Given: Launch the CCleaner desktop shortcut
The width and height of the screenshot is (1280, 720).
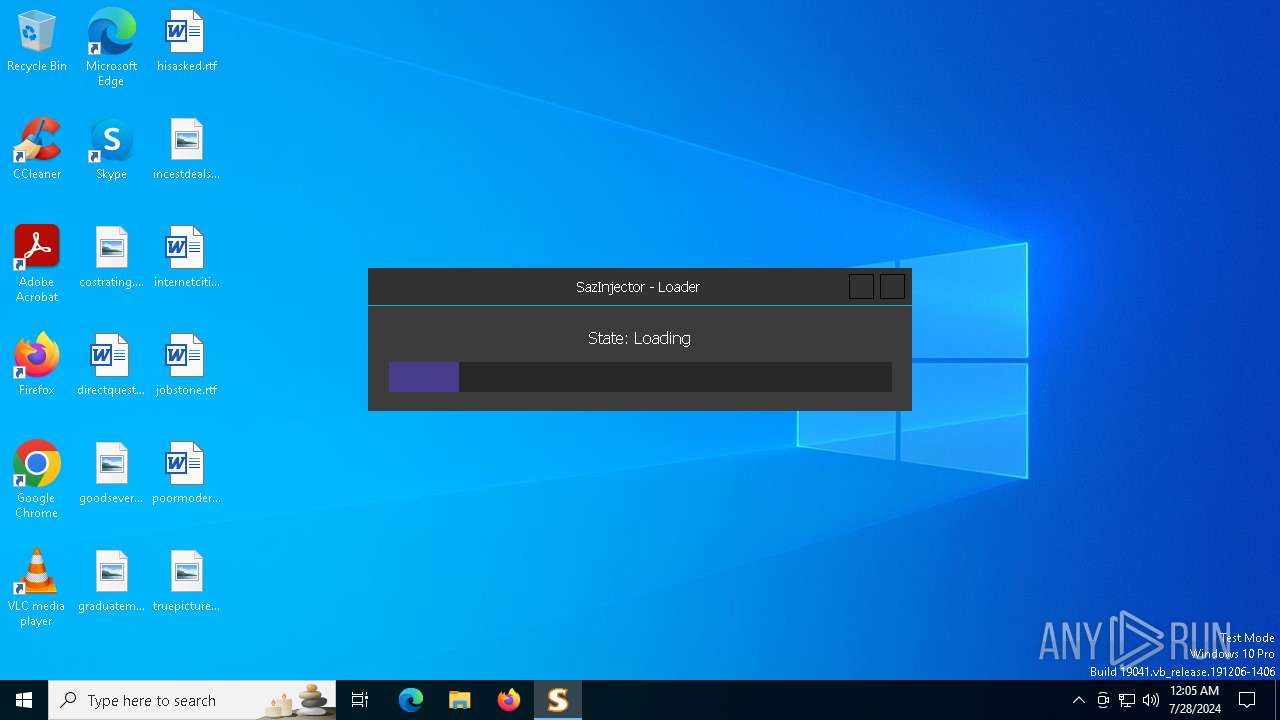Looking at the screenshot, I should point(37,150).
